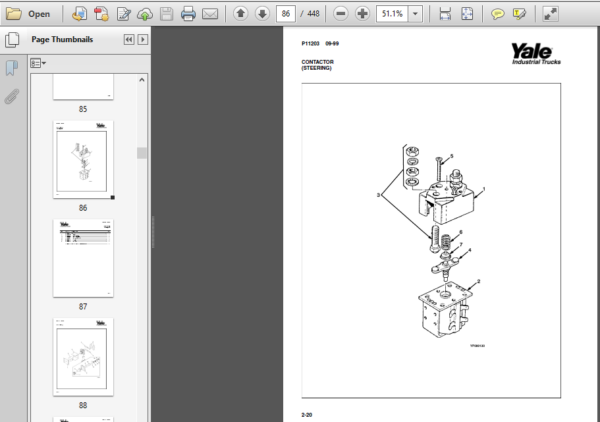
Task: Open the zoom level dropdown arrow
Action: tap(415, 14)
